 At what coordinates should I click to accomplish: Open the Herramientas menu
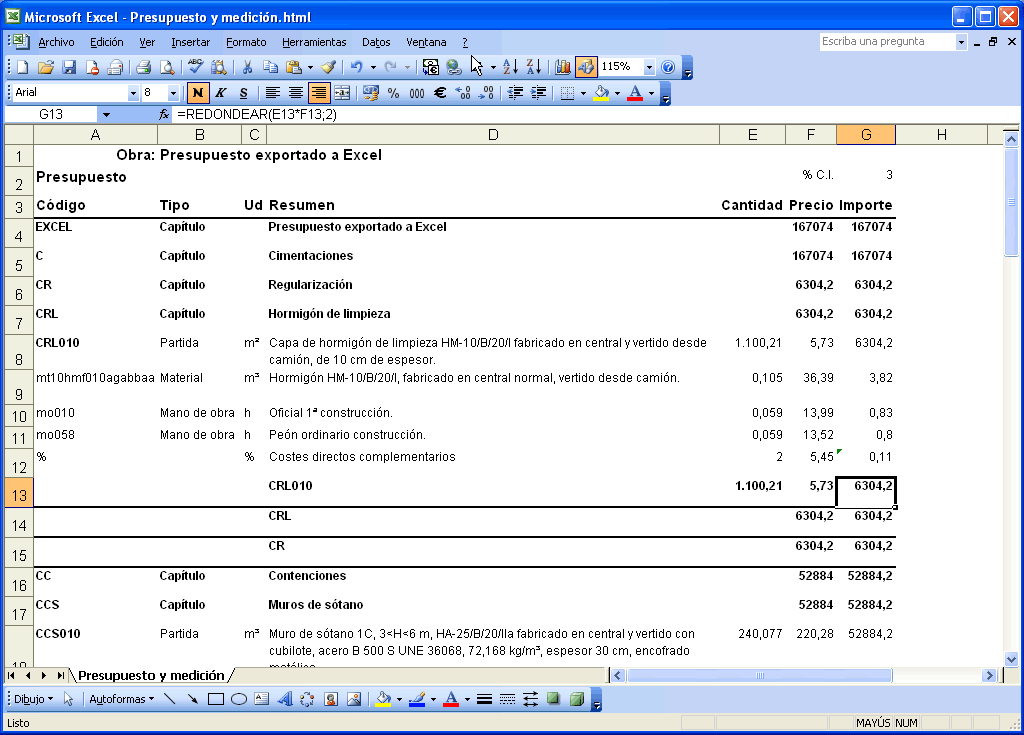[314, 42]
